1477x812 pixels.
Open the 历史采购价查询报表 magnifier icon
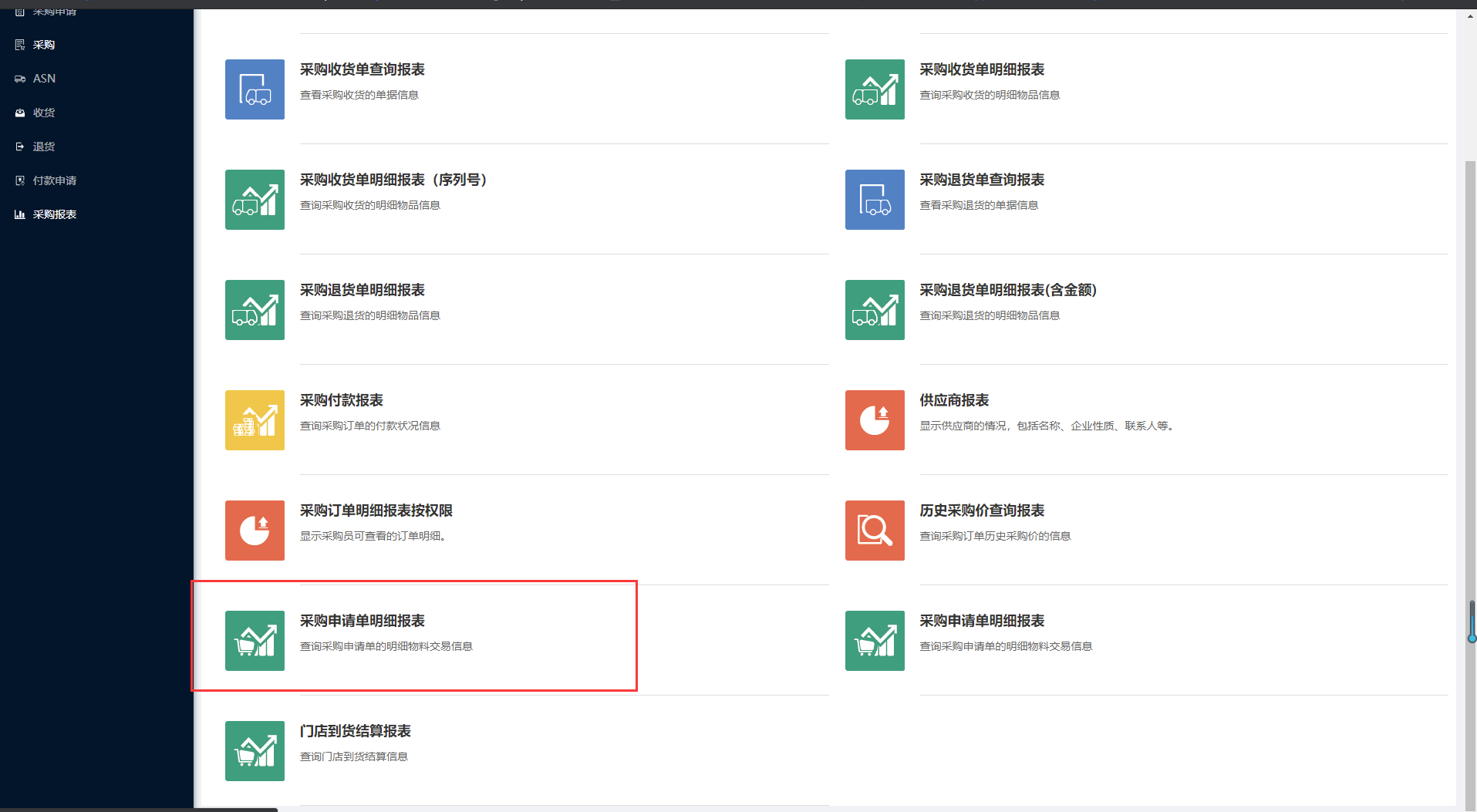pyautogui.click(x=875, y=531)
